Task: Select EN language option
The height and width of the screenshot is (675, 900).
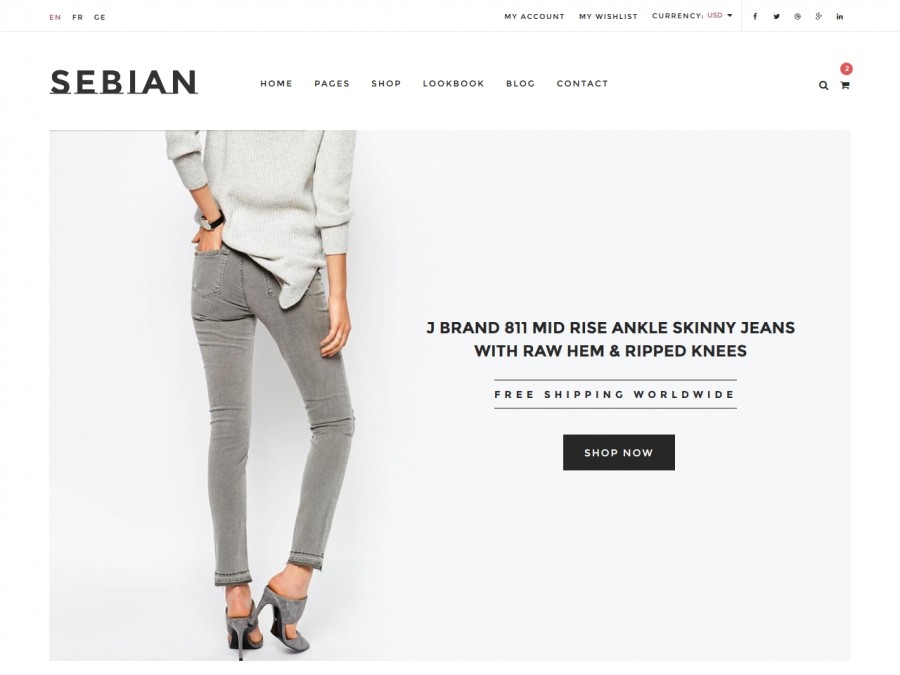Action: tap(55, 17)
